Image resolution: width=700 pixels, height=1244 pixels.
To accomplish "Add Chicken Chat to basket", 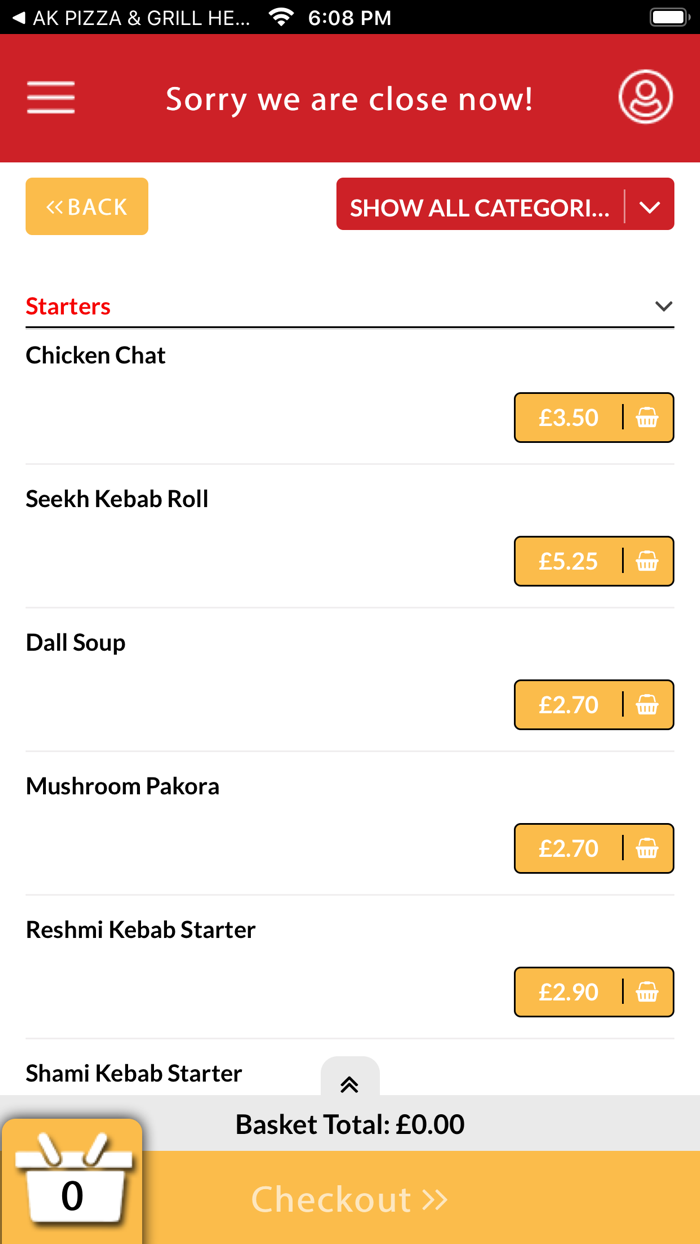I will pos(594,417).
